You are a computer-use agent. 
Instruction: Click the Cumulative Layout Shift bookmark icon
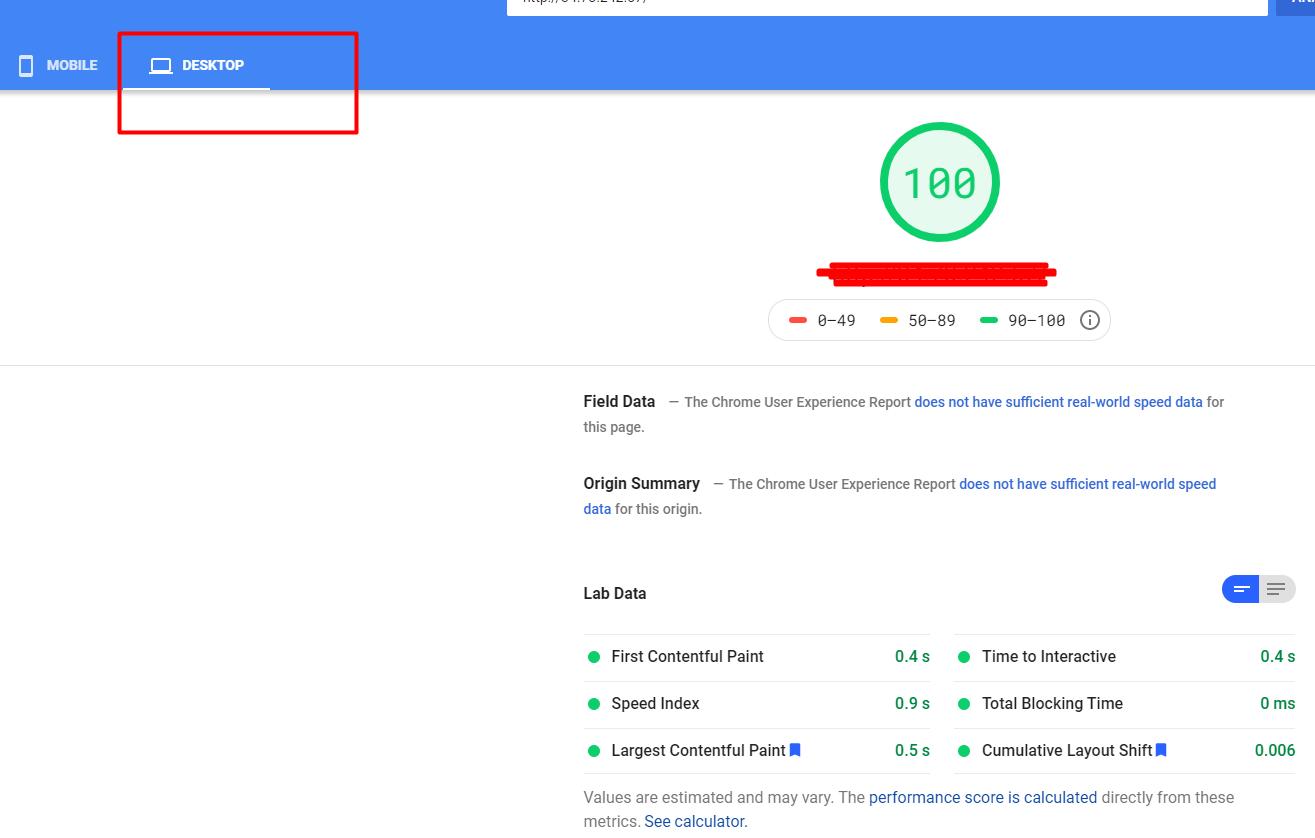[x=1161, y=750]
